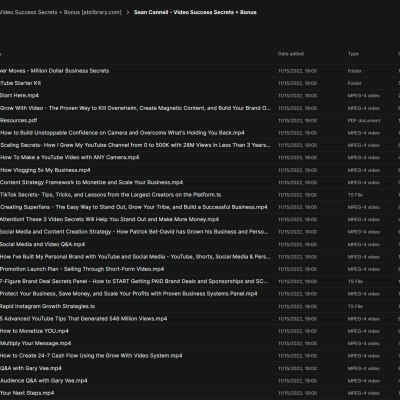
Task: Open the atslibrary.com parent breadcrumb folder
Action: (60, 12)
